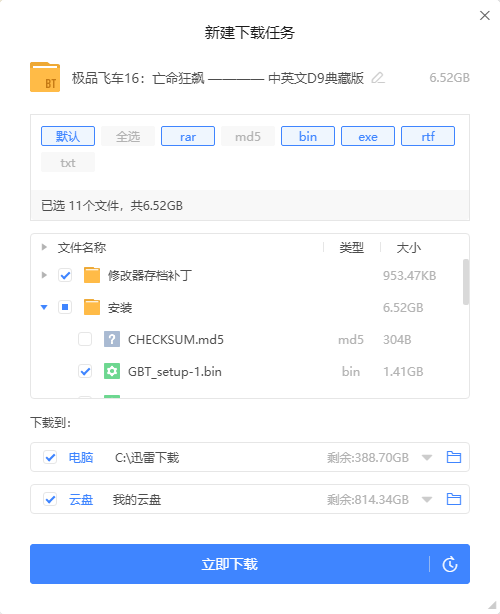Toggle the exe file type filter
Viewport: 500px width, 614px height.
point(368,136)
